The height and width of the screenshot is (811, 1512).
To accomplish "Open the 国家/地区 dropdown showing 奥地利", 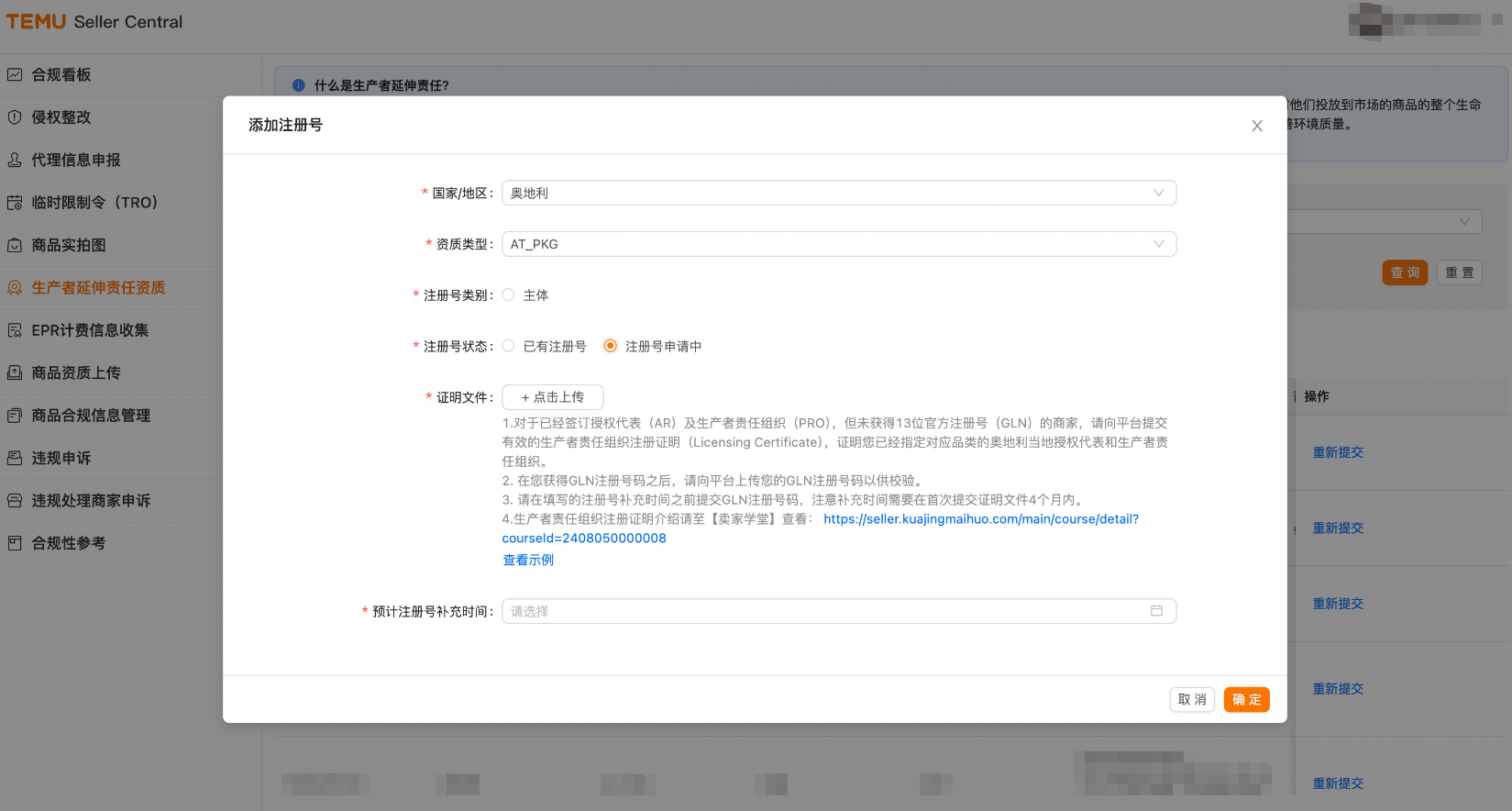I will (839, 193).
